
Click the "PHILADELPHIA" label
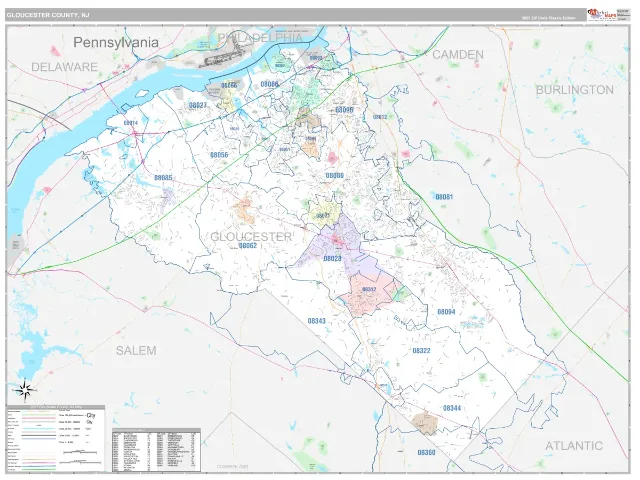pos(260,38)
